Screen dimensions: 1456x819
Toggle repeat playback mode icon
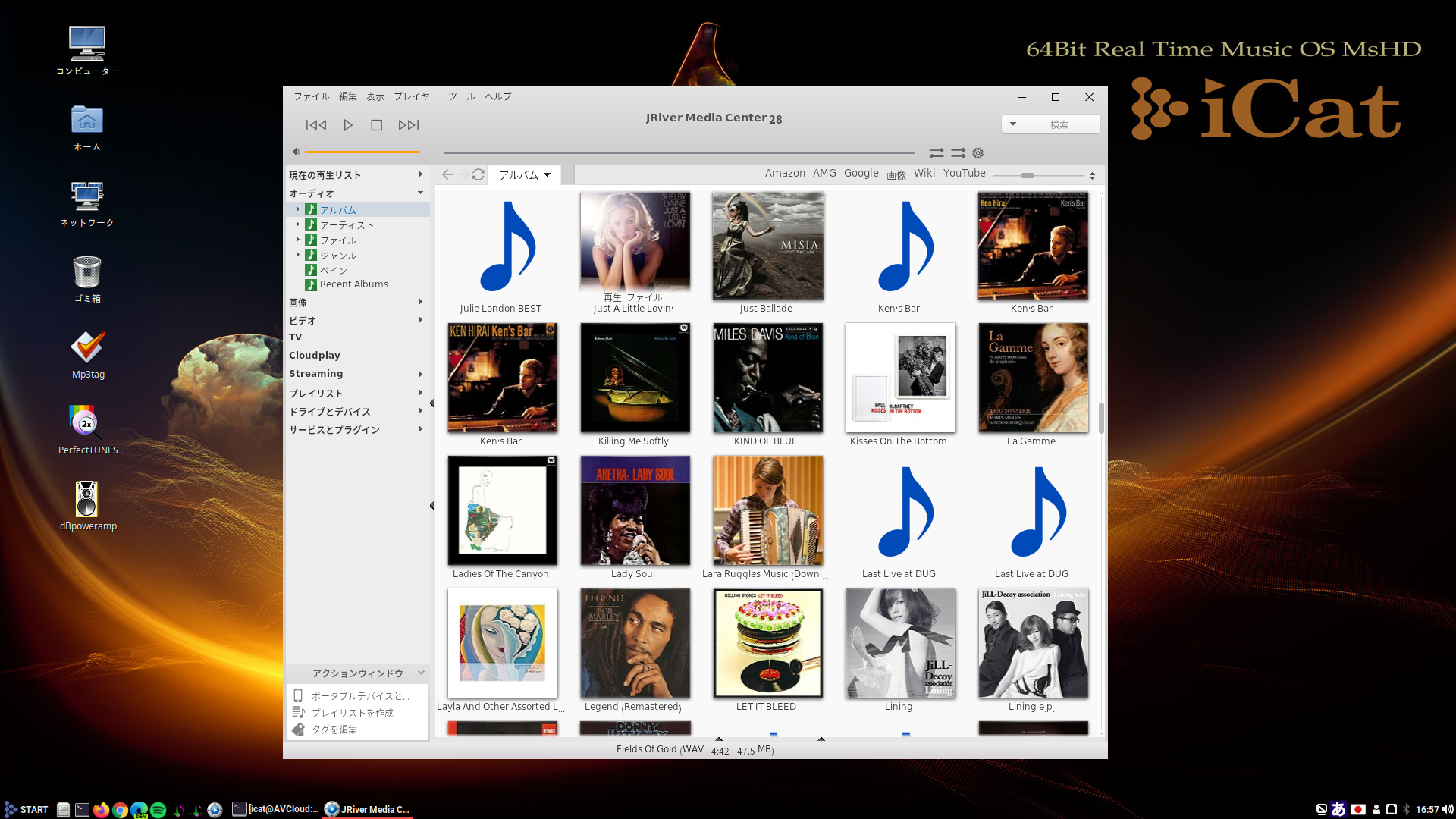tap(937, 153)
